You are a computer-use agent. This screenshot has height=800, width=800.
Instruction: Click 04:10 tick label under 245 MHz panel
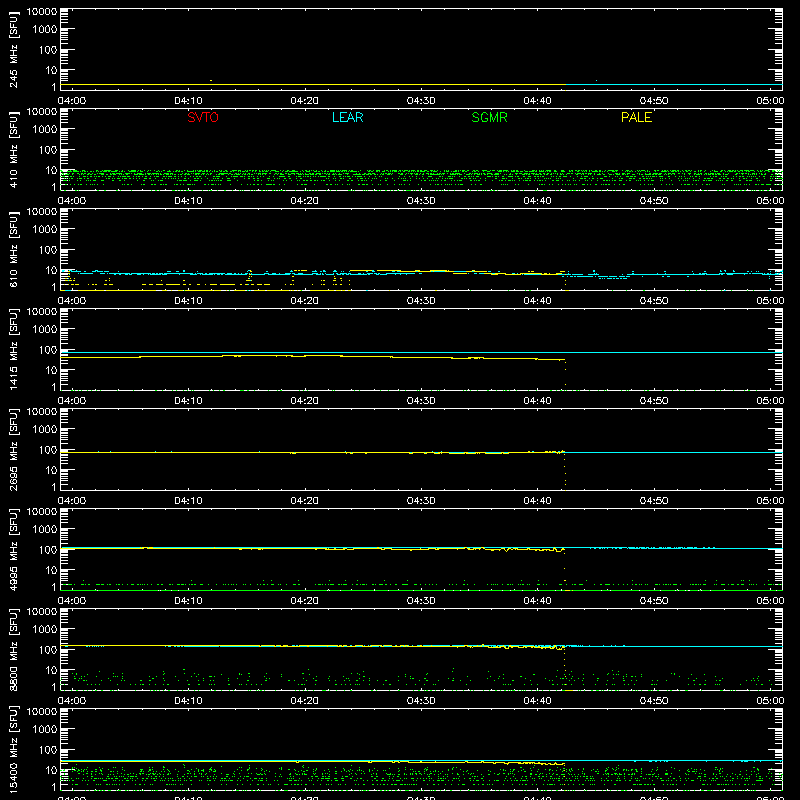pyautogui.click(x=188, y=101)
